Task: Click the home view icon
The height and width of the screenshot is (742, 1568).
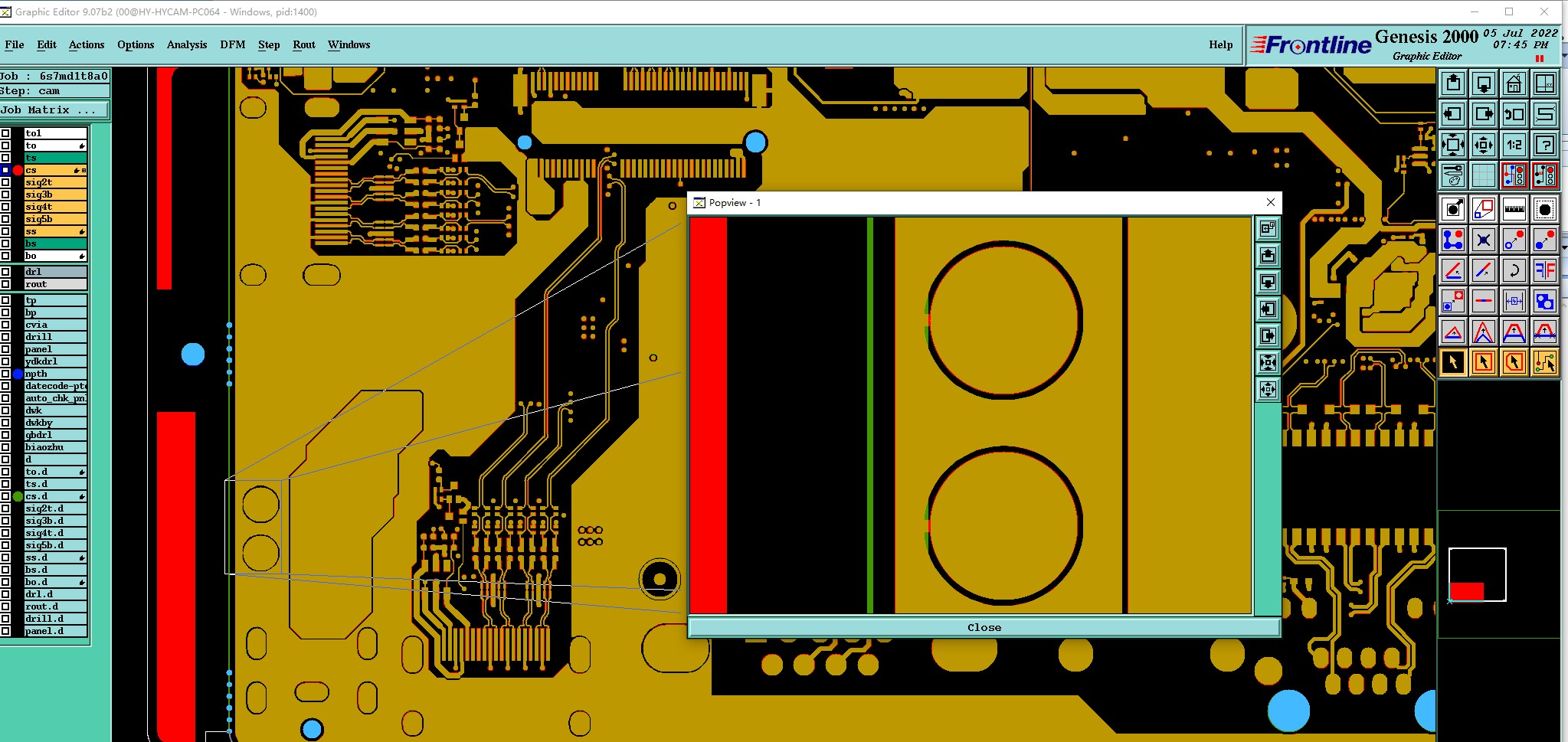Action: coord(1514,83)
